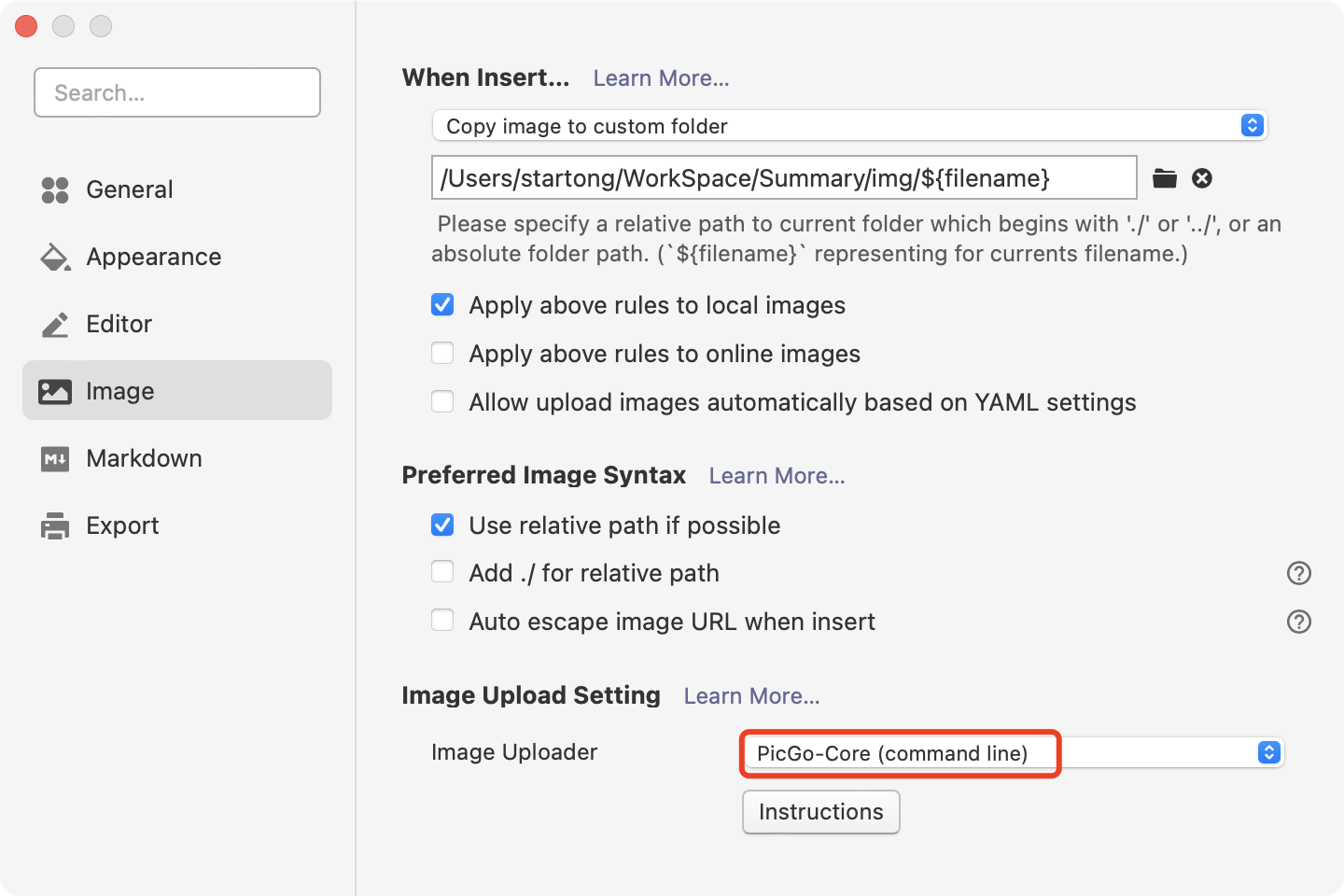Open the folder browse icon beside path

1165,178
